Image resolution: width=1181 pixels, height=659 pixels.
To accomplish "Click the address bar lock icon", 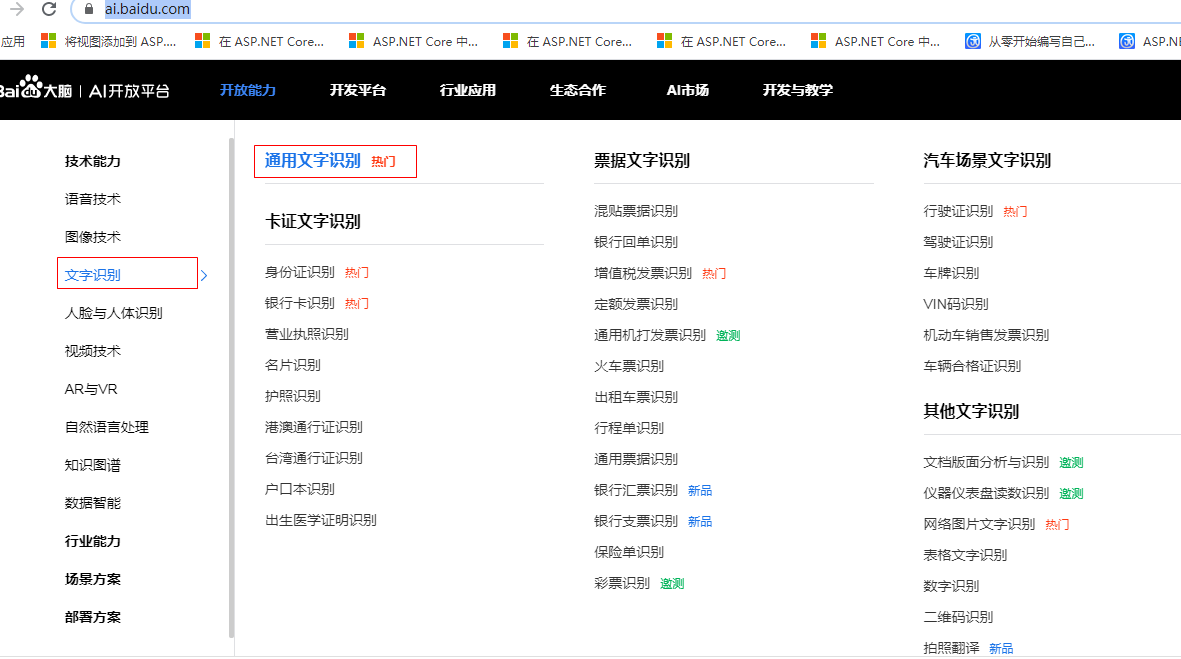I will [x=89, y=9].
